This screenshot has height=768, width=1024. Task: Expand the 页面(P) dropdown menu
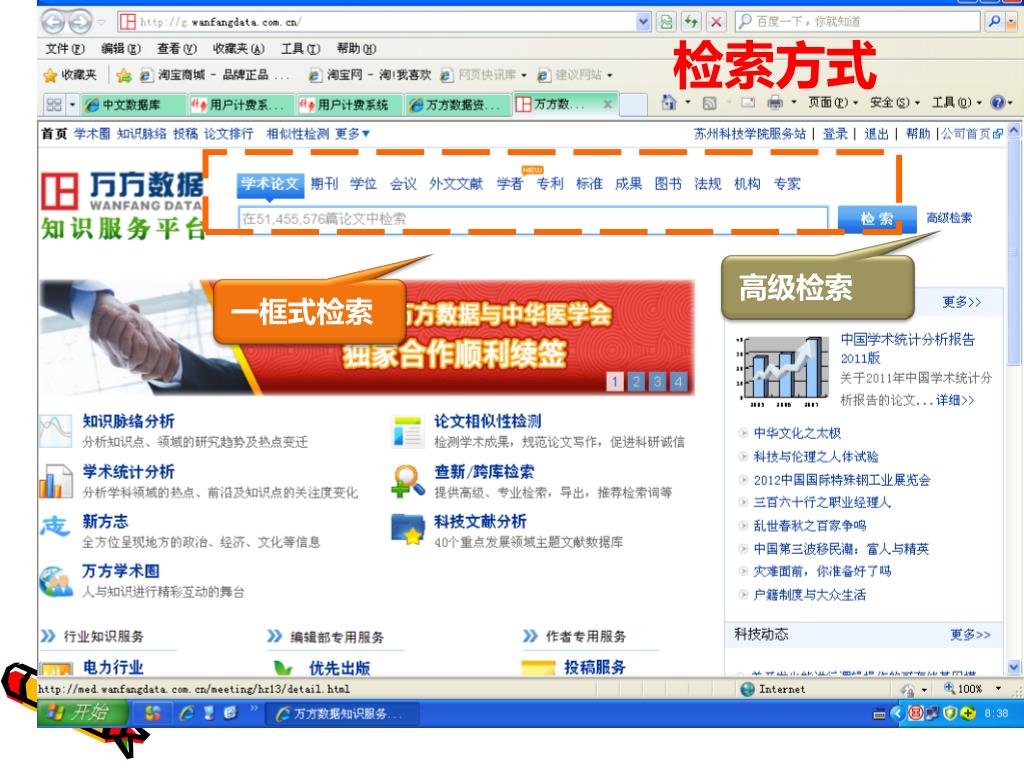(833, 103)
